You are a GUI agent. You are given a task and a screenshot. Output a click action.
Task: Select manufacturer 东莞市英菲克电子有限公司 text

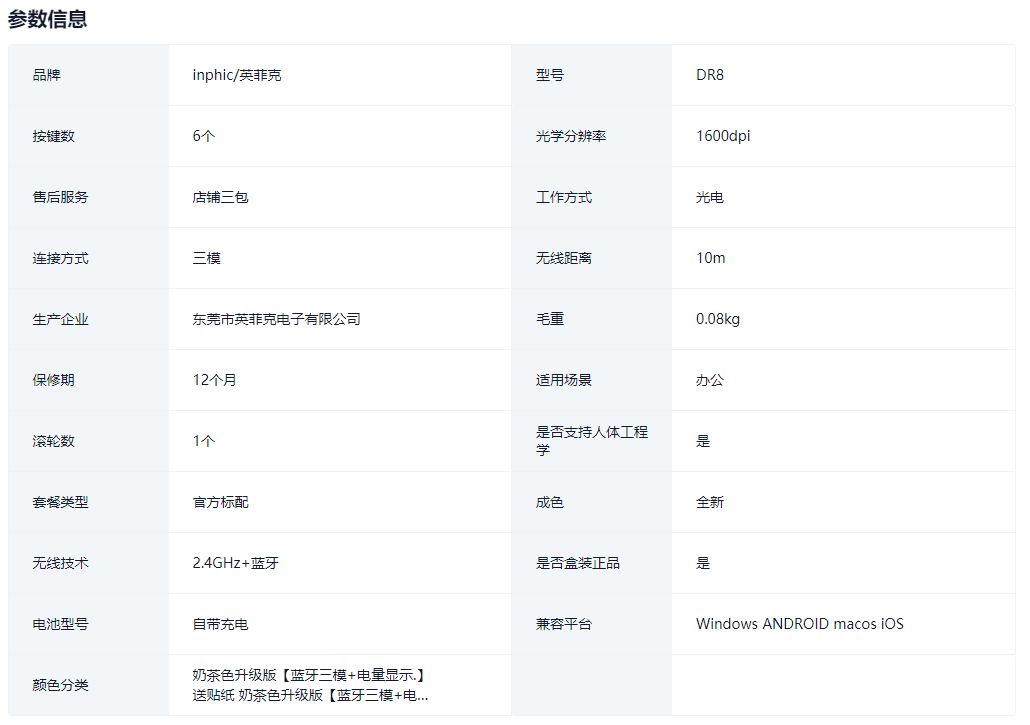click(276, 319)
